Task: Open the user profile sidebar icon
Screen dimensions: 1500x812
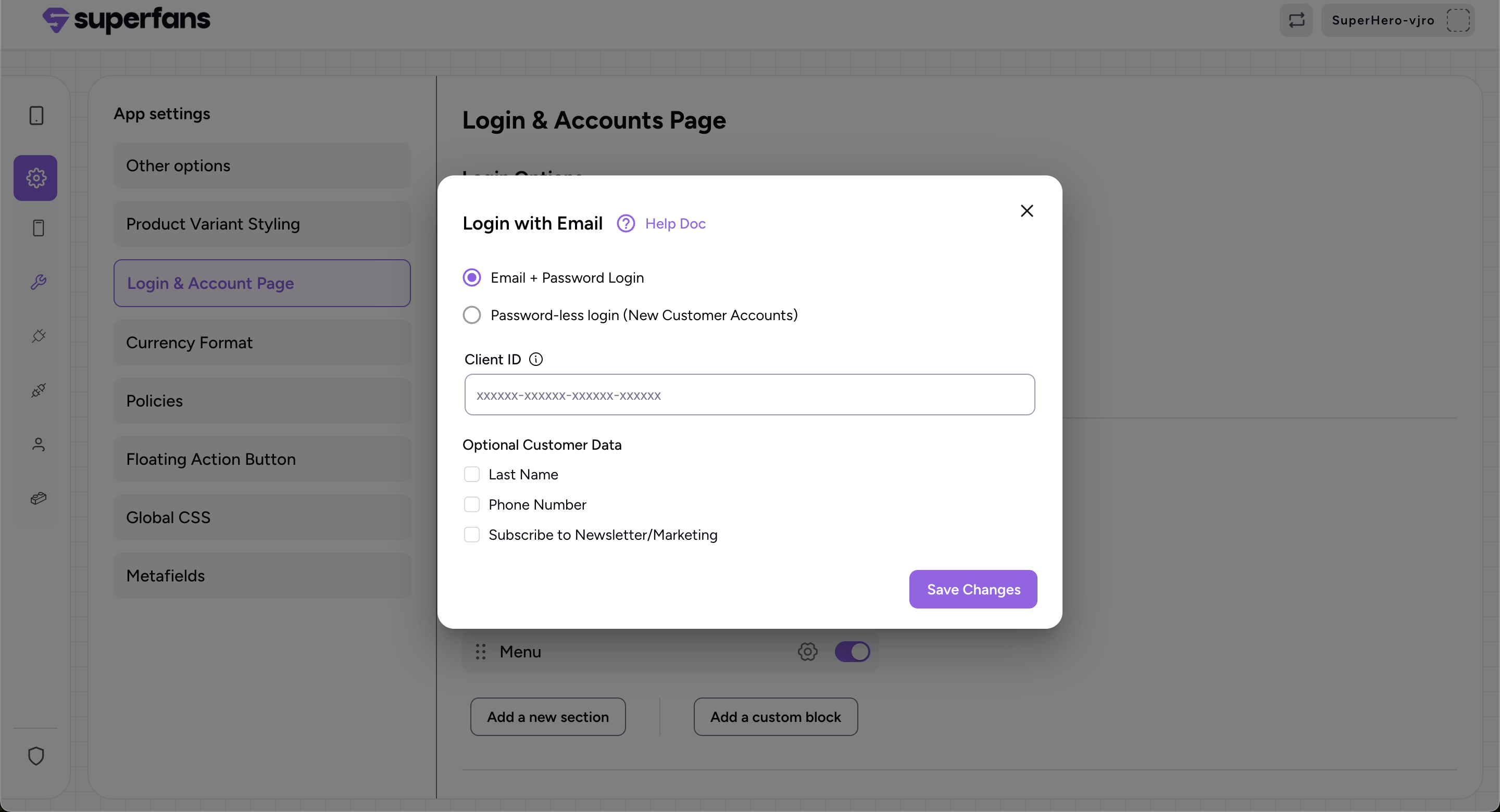Action: [39, 445]
